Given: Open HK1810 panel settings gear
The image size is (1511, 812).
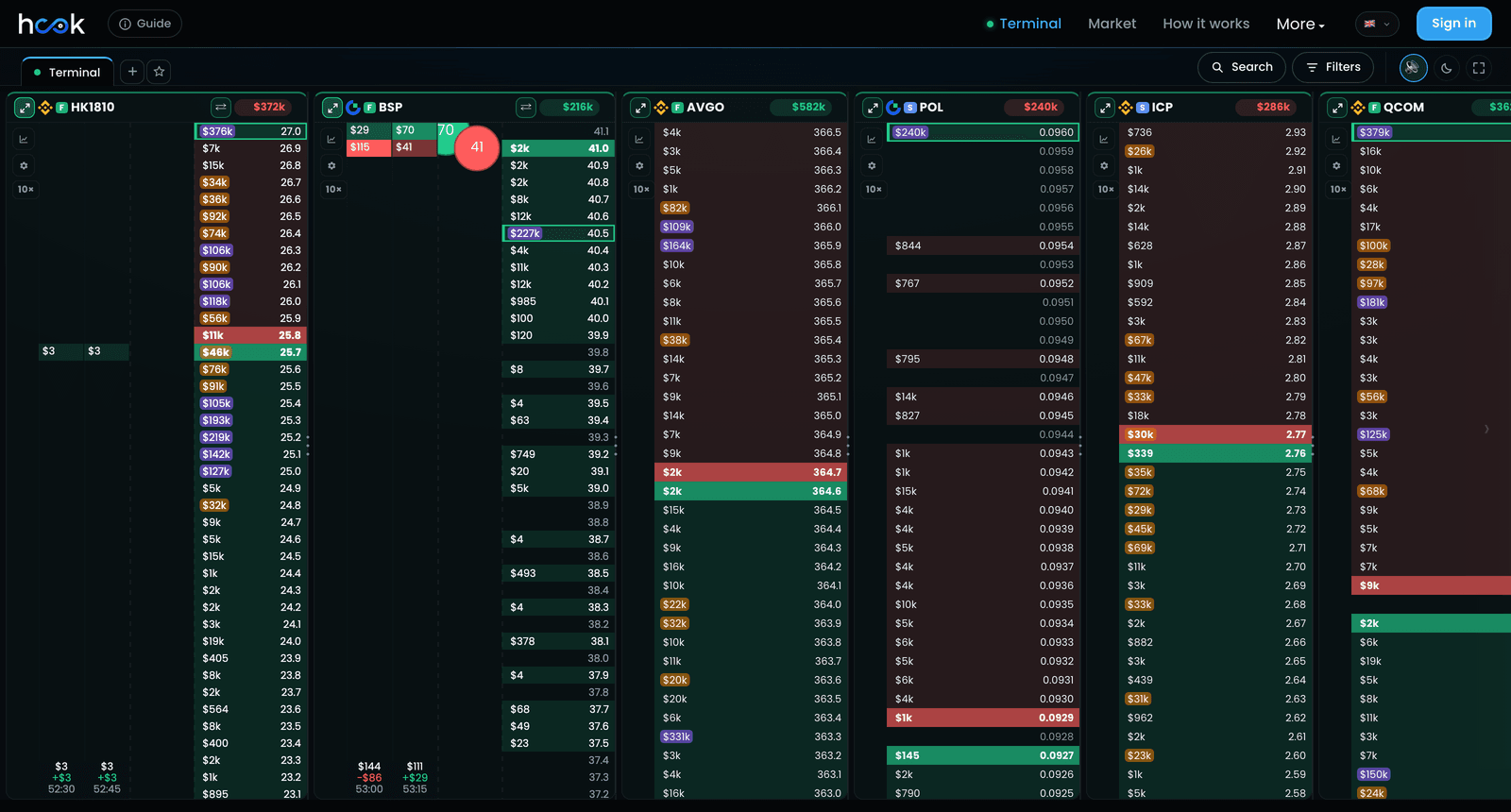Looking at the screenshot, I should [x=24, y=165].
